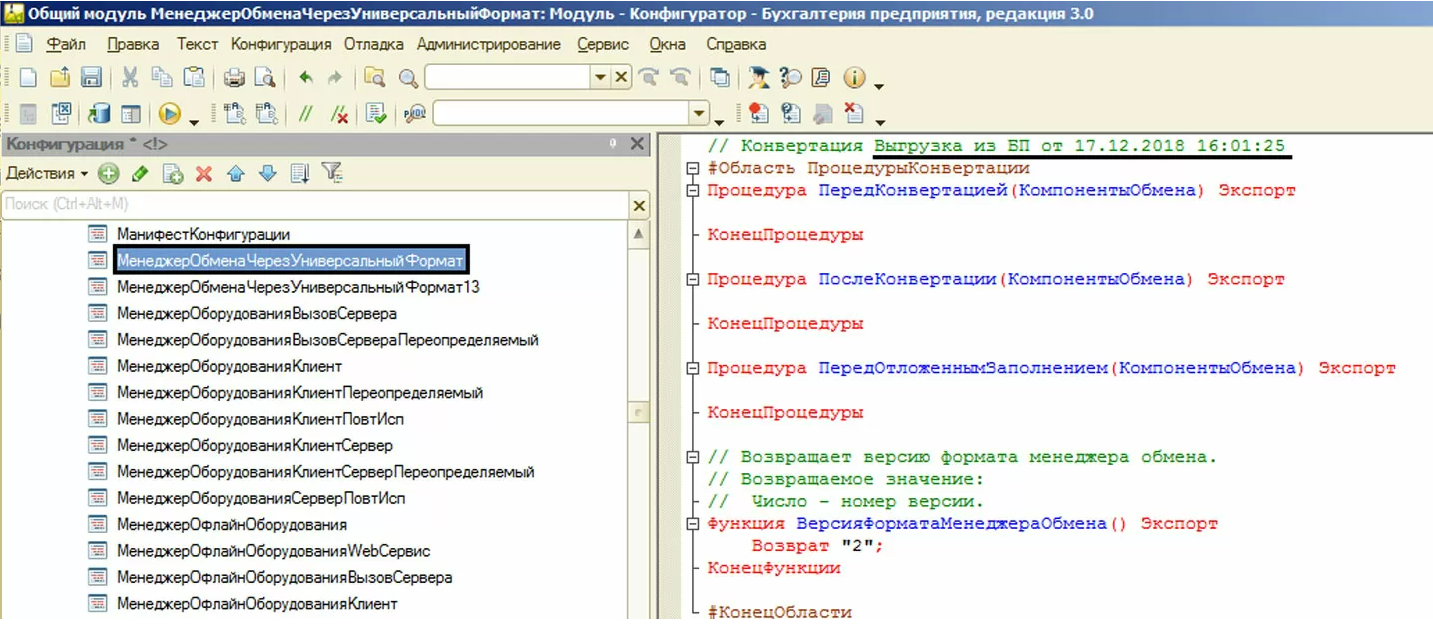
Task: Click the red X delete icon in Configuration panel
Action: click(x=204, y=174)
